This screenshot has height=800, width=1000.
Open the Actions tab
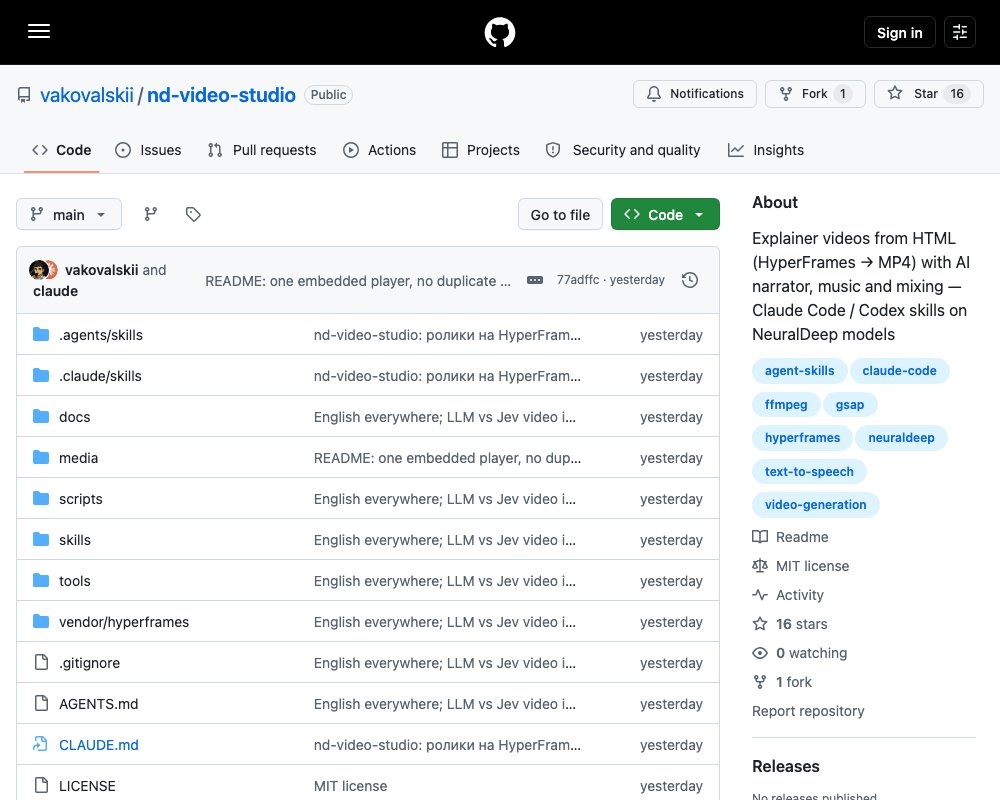379,150
